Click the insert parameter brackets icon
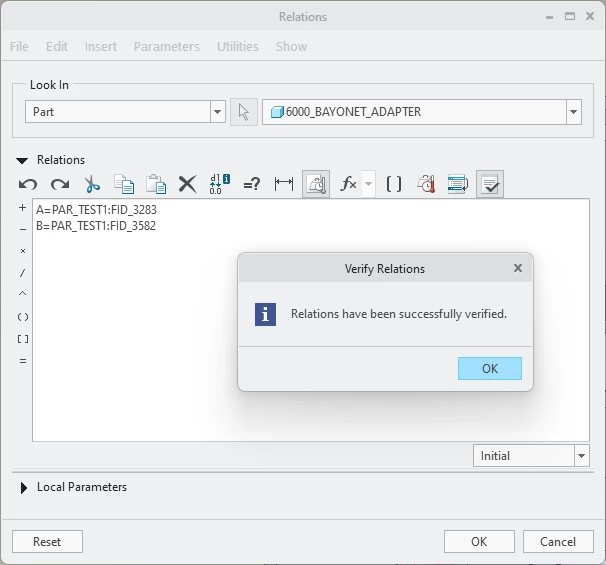 pos(394,184)
